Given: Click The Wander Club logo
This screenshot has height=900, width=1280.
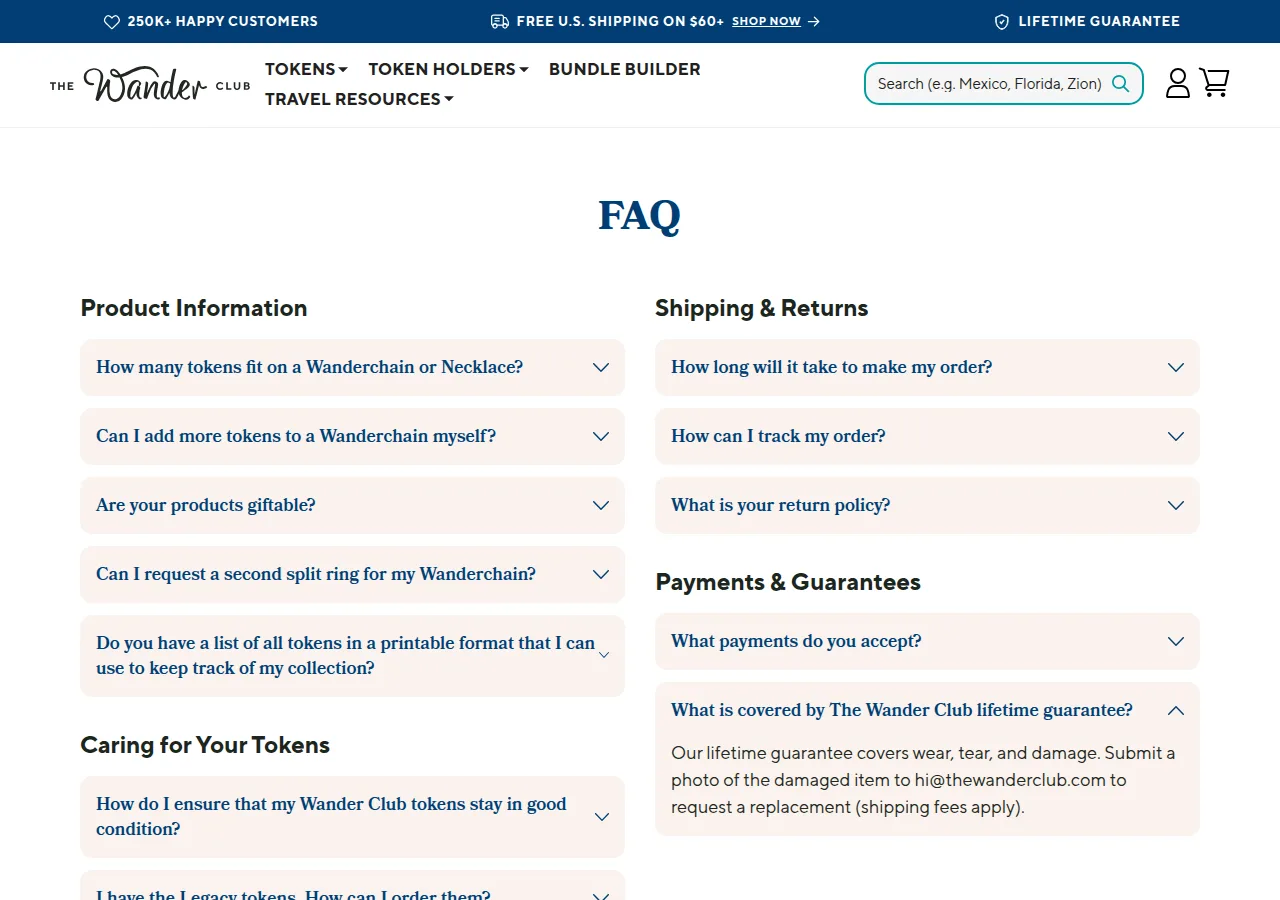Looking at the screenshot, I should pyautogui.click(x=150, y=85).
